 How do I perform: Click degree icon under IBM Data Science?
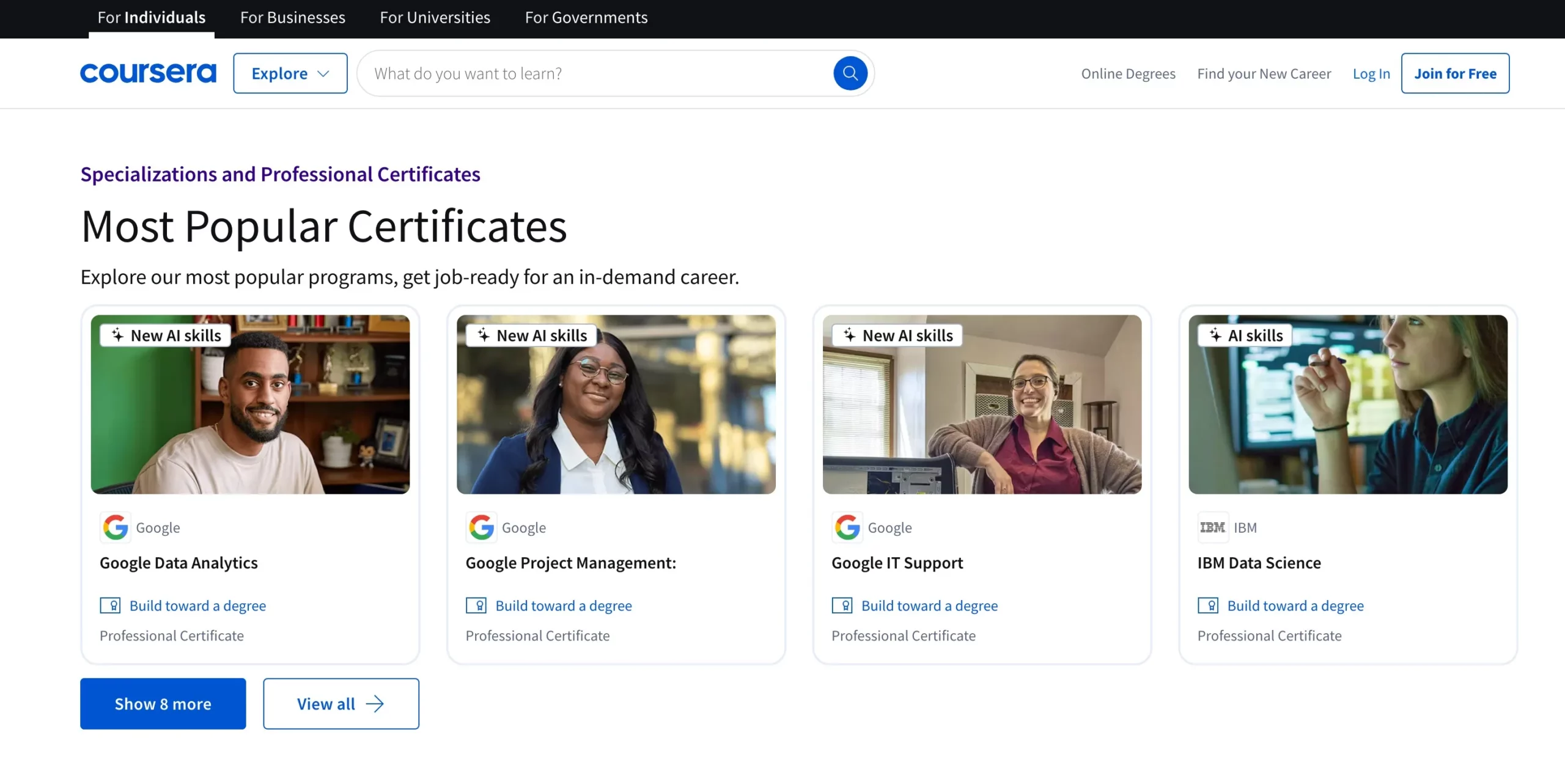(1208, 605)
